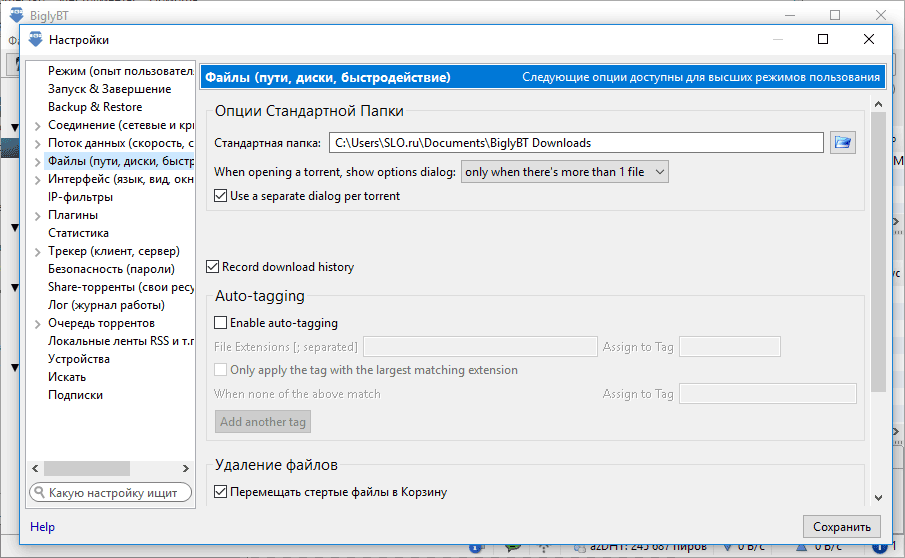Viewport: 905px width, 558px height.
Task: Browse for the default download folder
Action: pos(843,143)
